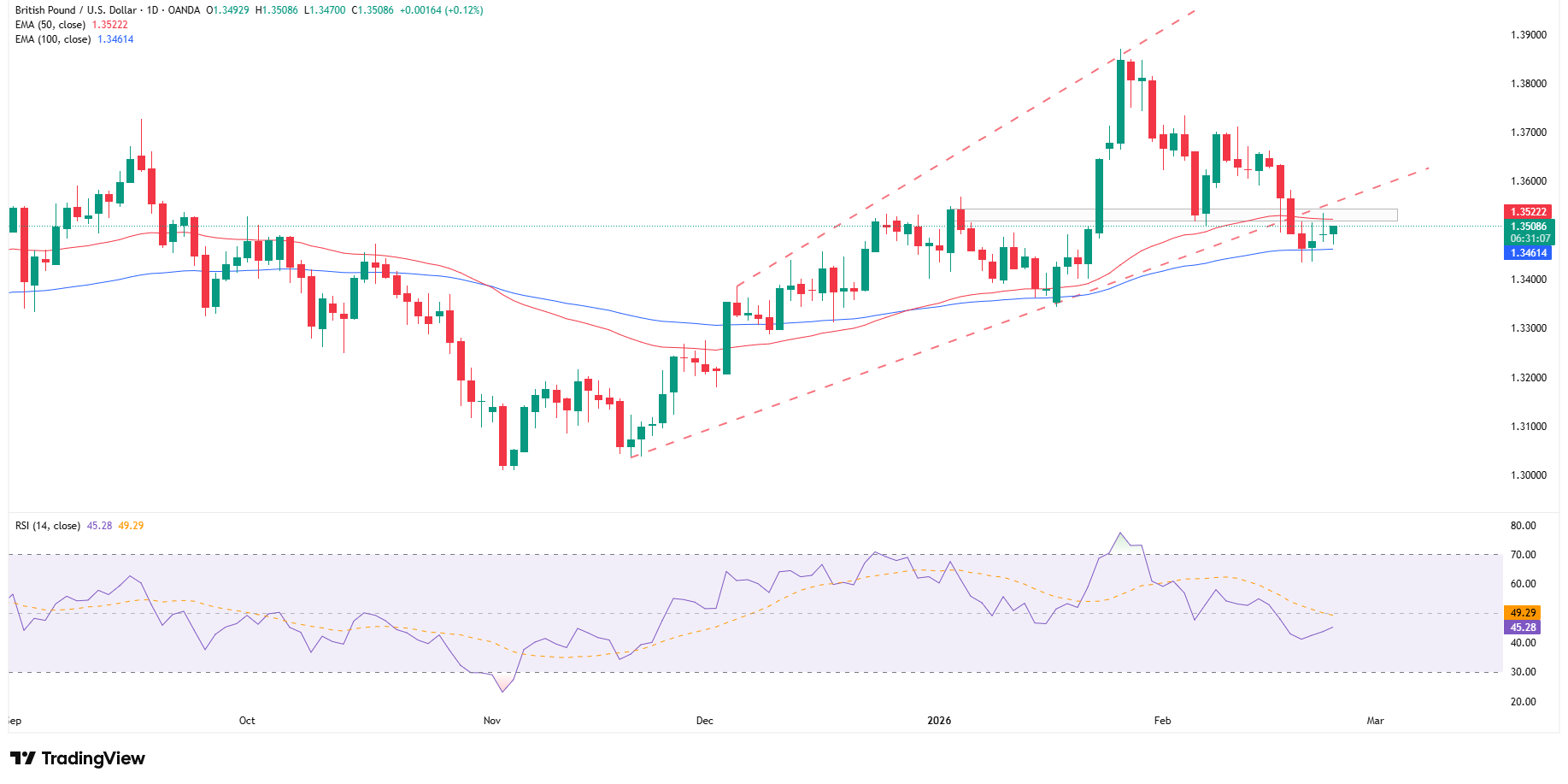The height and width of the screenshot is (784, 1568).
Task: Click the Mar label on time axis
Action: (x=1375, y=721)
